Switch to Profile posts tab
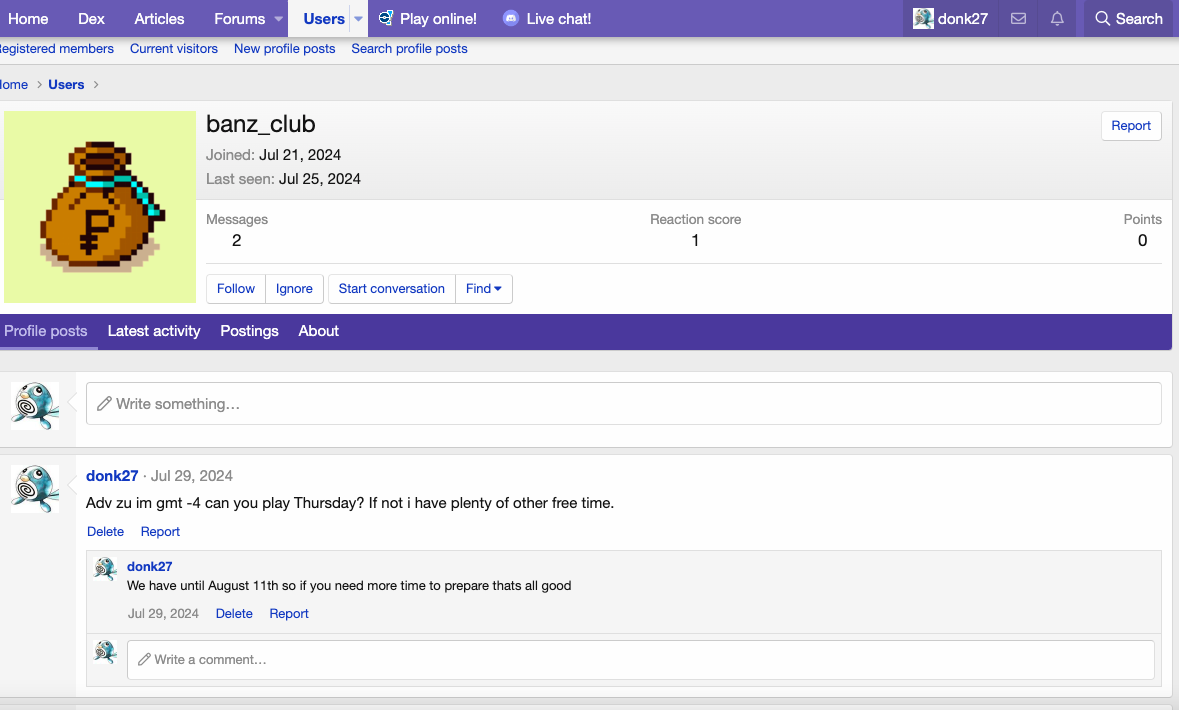The height and width of the screenshot is (710, 1179). coord(46,331)
